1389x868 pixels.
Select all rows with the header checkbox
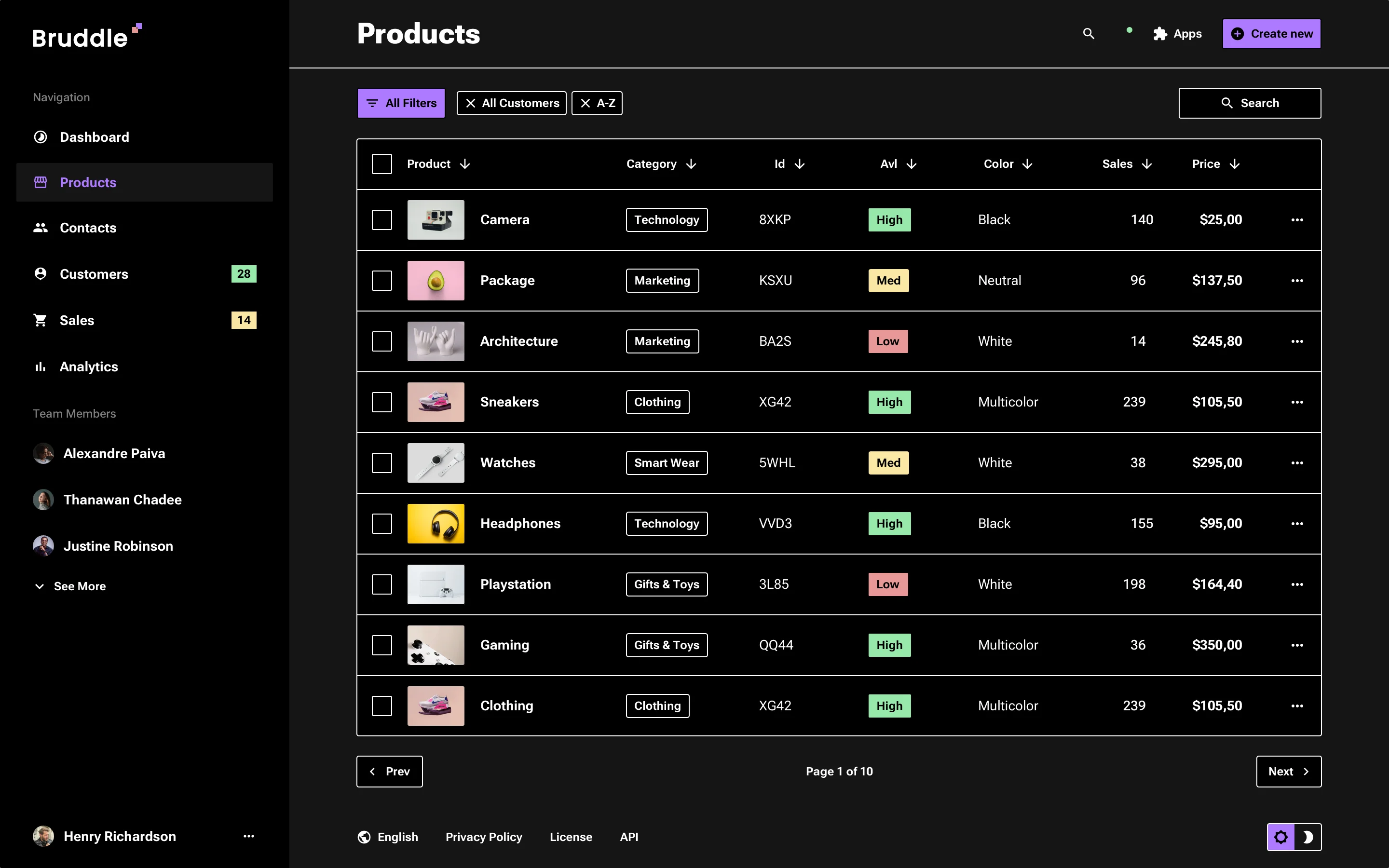(381, 163)
